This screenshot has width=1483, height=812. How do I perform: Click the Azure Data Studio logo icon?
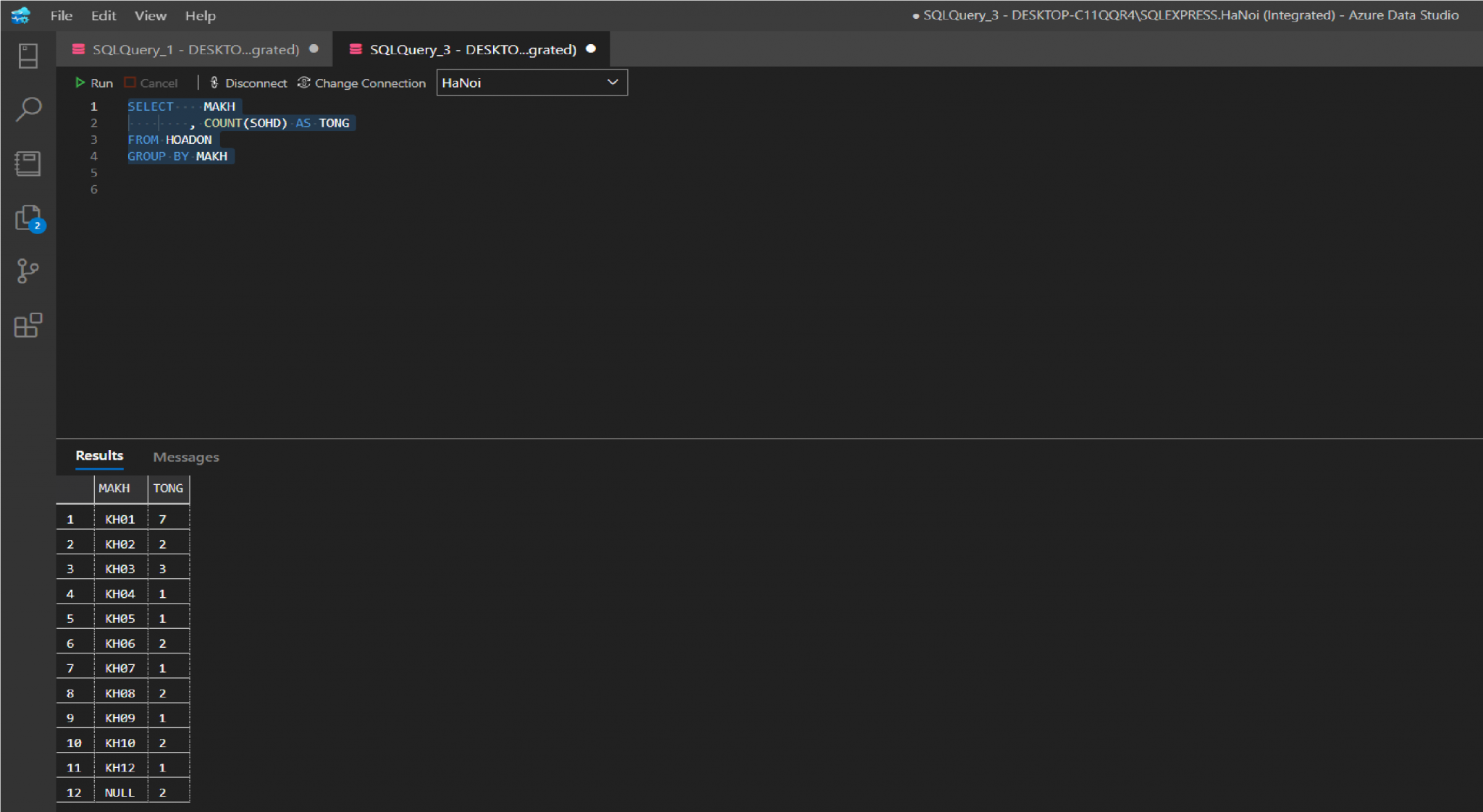pos(21,15)
